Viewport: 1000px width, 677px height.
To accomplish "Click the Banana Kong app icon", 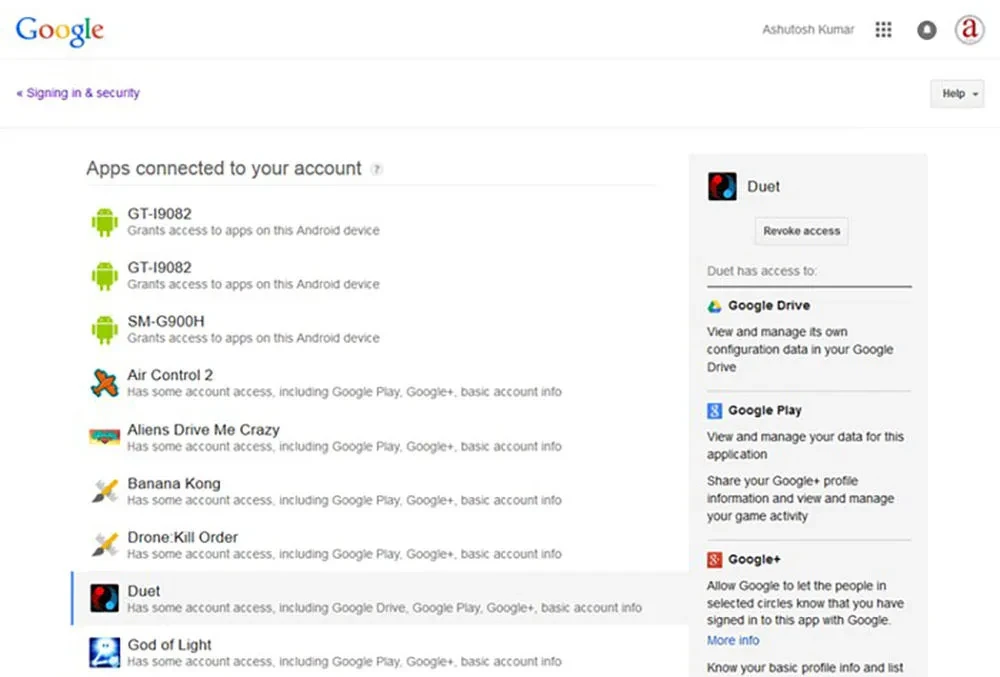I will click(x=105, y=491).
